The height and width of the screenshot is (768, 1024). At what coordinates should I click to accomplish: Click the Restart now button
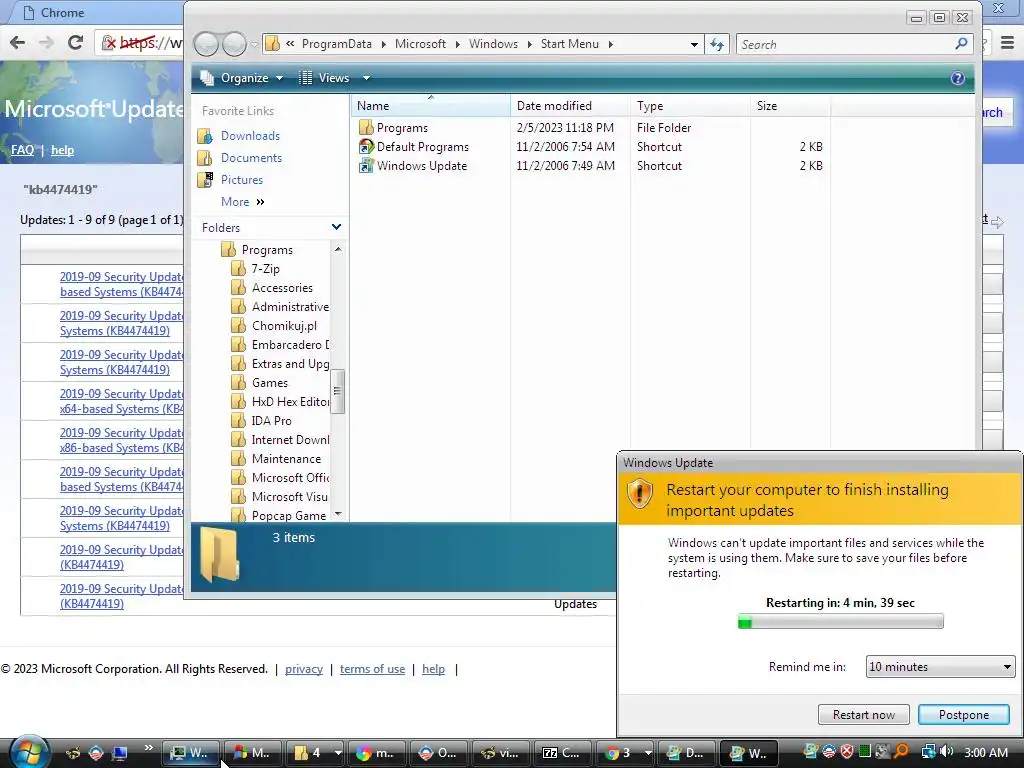(863, 715)
